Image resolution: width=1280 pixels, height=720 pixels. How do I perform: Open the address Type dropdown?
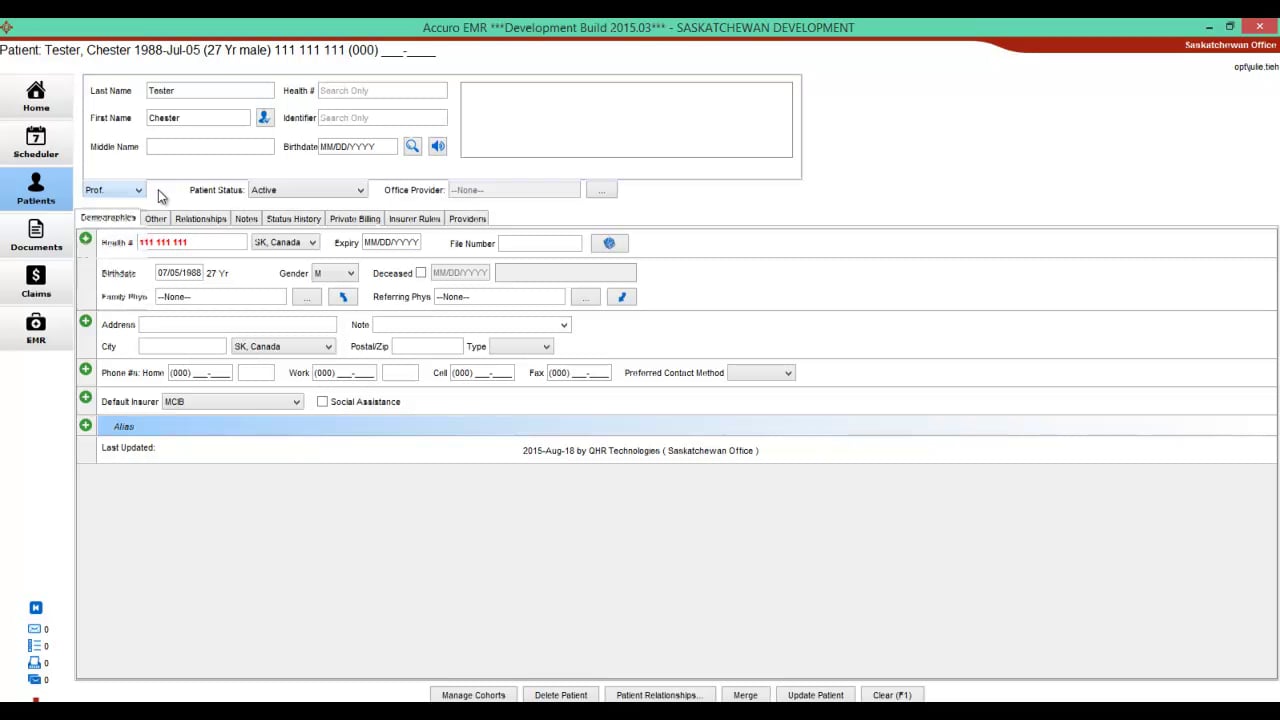tap(521, 347)
